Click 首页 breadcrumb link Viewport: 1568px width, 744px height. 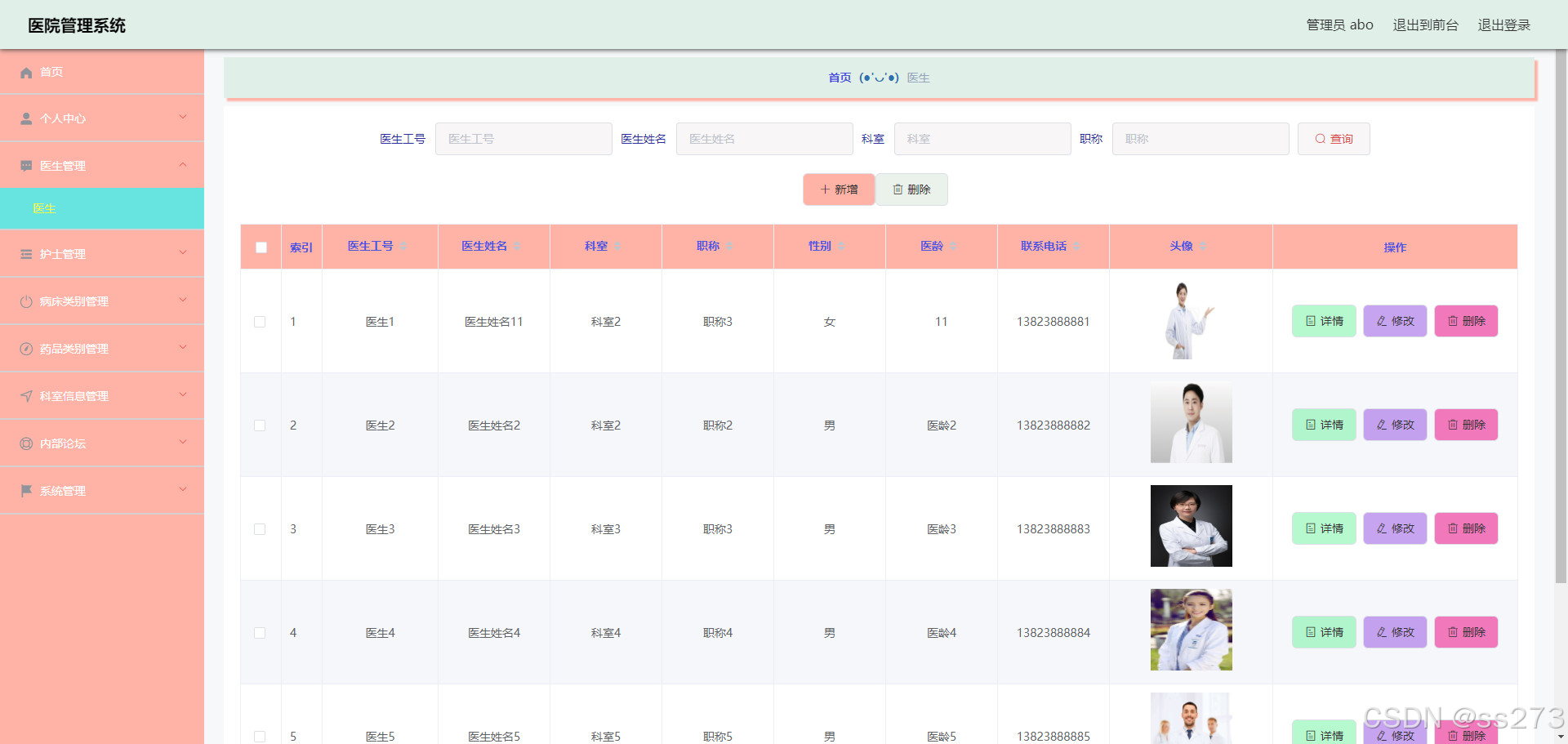[840, 78]
